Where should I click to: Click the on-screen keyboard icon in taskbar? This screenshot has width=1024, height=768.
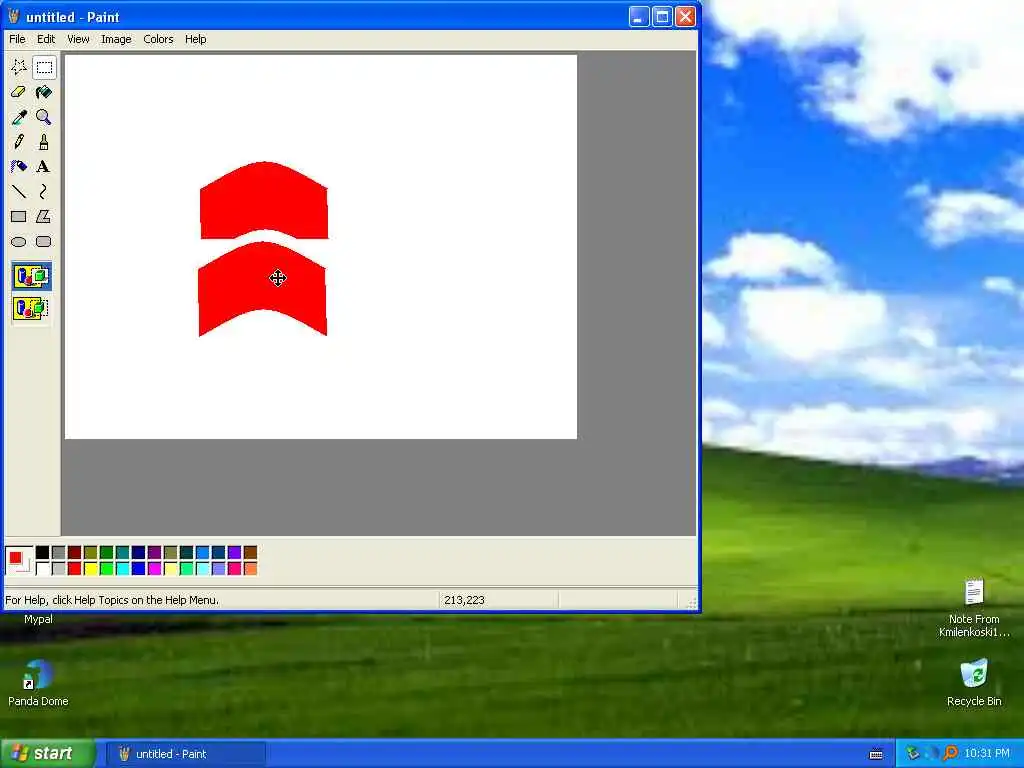coord(876,754)
